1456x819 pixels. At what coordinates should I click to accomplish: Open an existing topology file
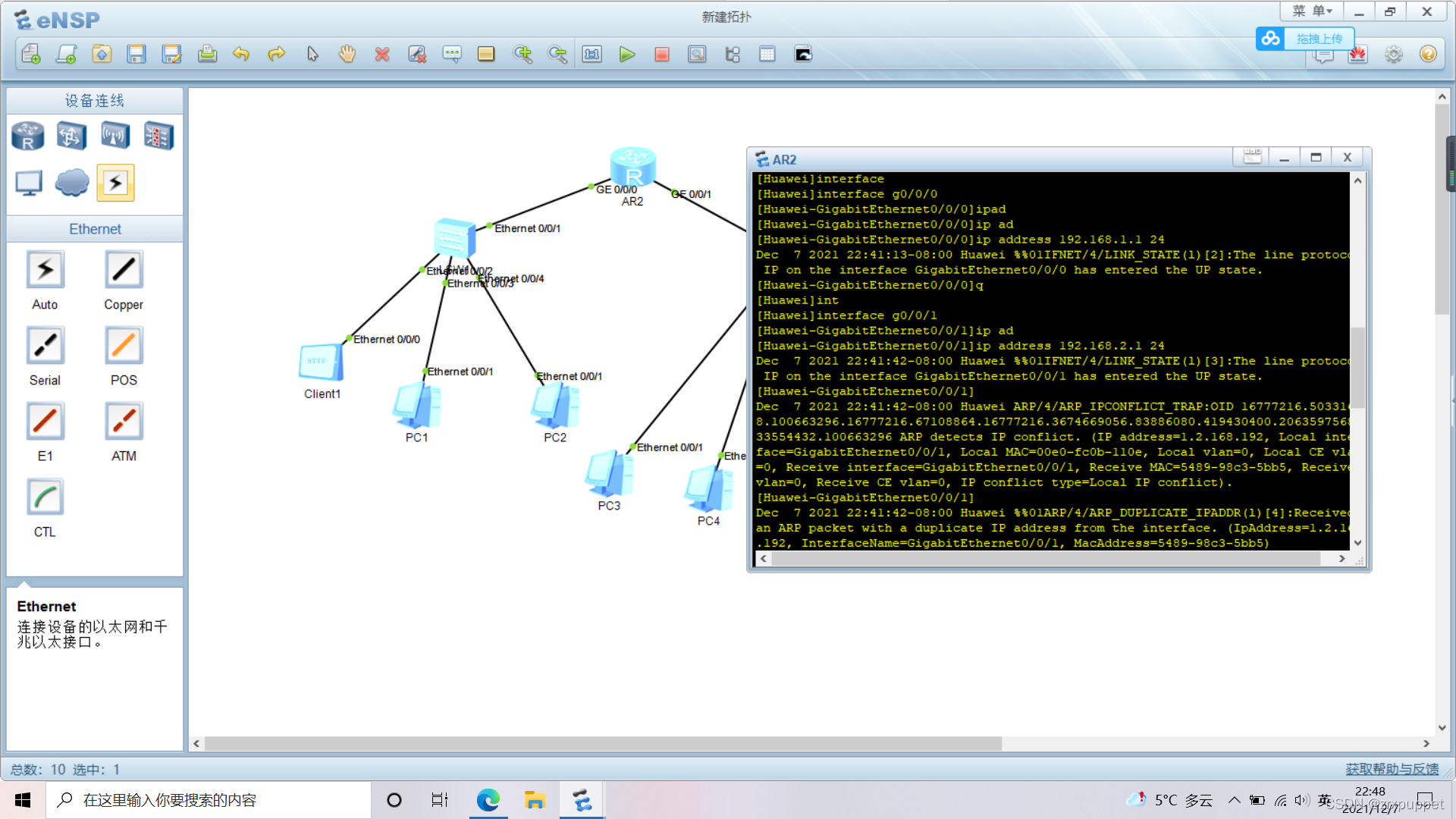click(x=102, y=54)
